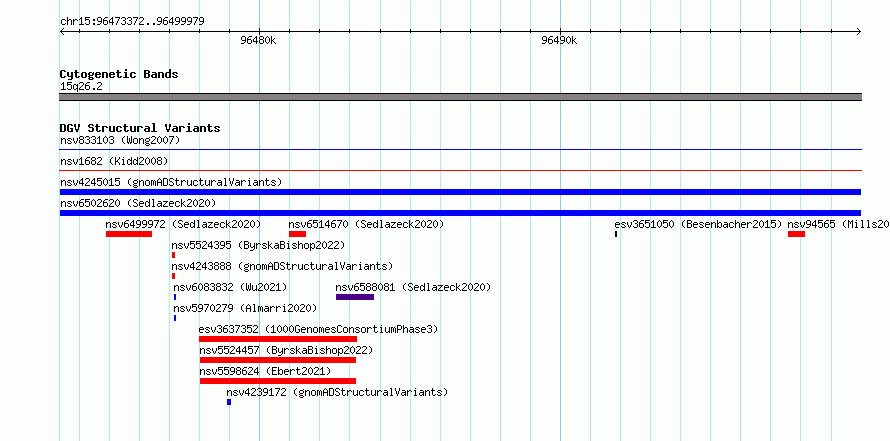Click the Cytogenetic Bands track title

pos(119,74)
